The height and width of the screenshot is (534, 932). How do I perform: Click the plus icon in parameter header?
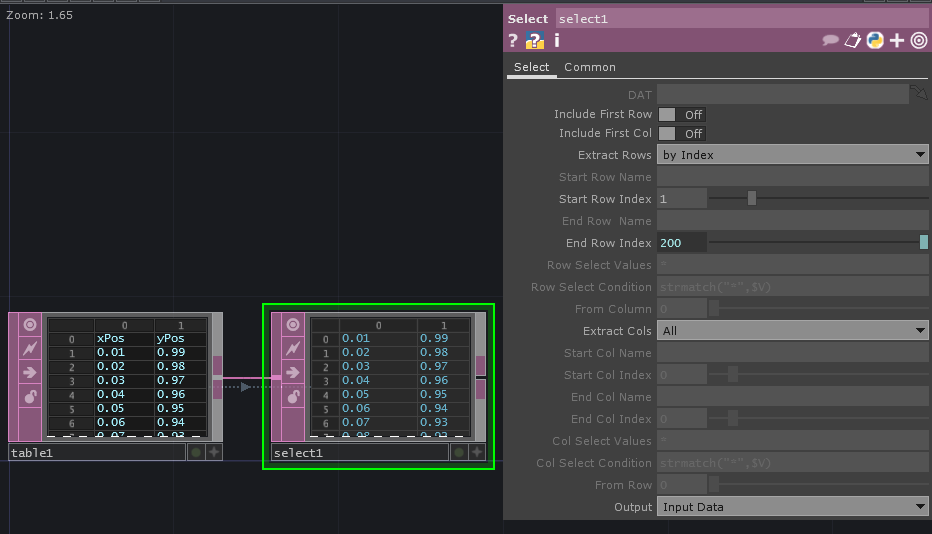[897, 40]
